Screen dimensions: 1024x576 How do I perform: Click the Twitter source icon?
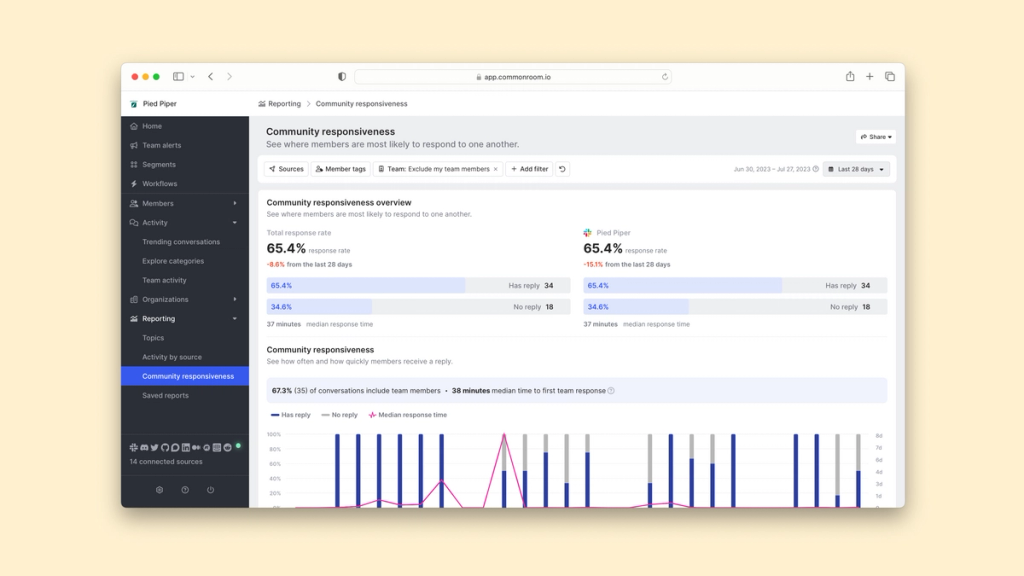coord(154,447)
